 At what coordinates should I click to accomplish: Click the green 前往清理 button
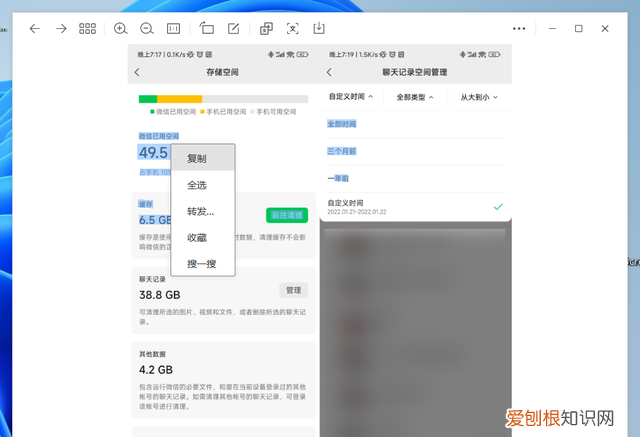[287, 215]
